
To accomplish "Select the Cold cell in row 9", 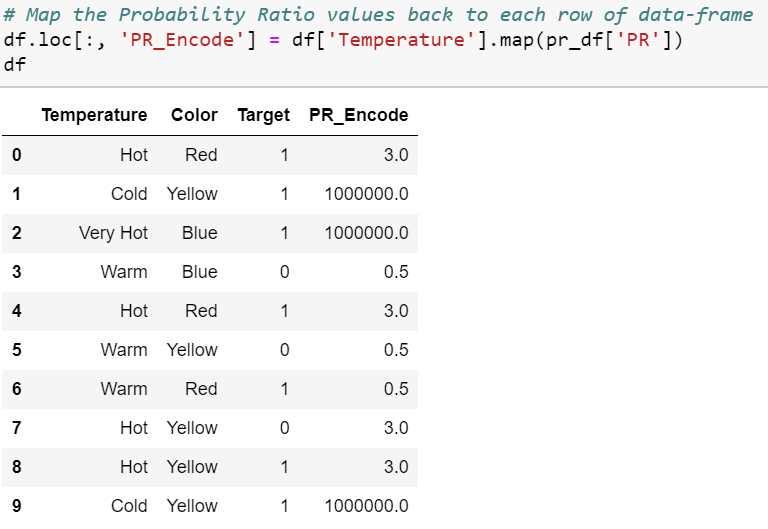I will pyautogui.click(x=129, y=506).
